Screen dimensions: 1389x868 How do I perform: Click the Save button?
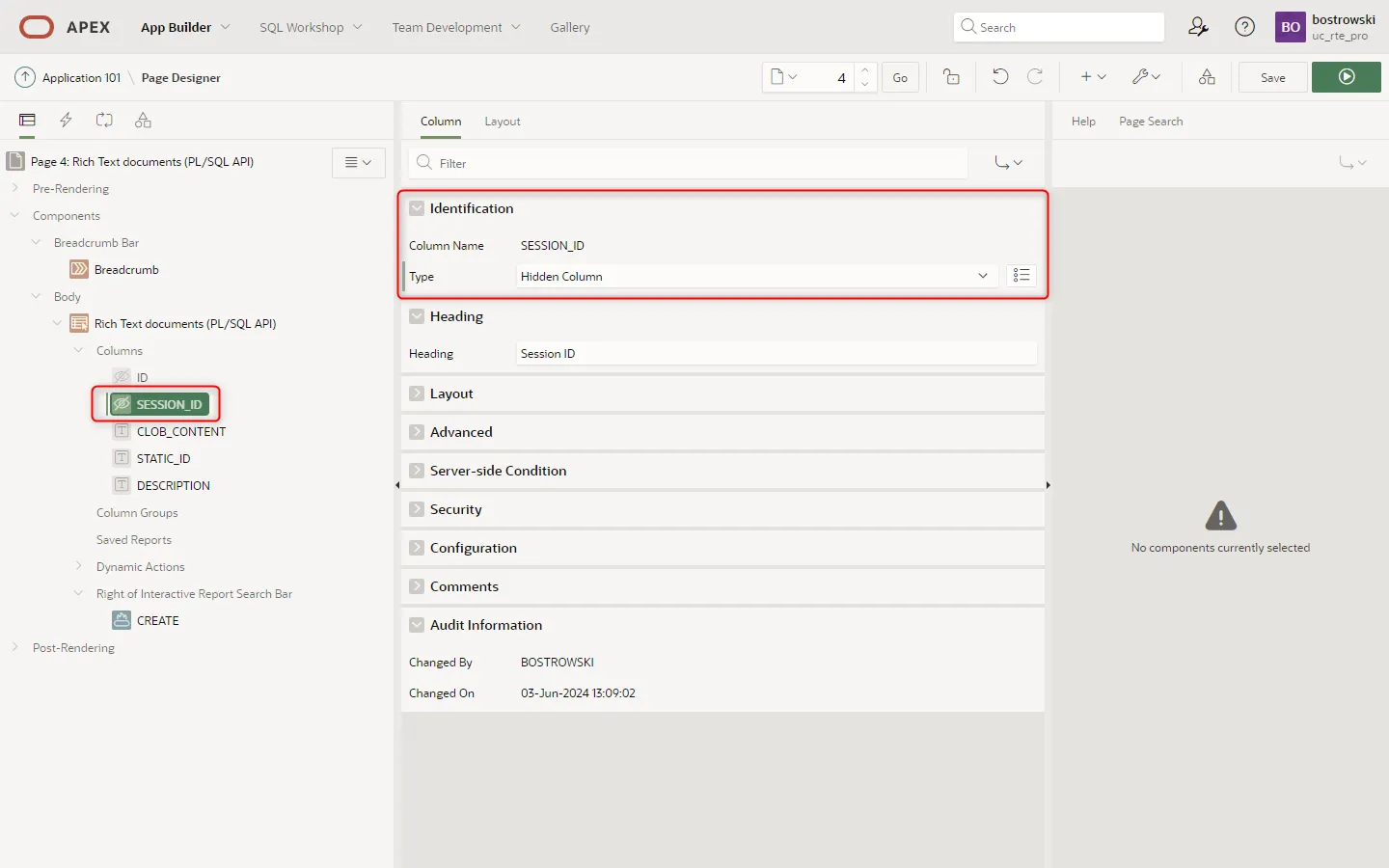(x=1272, y=77)
